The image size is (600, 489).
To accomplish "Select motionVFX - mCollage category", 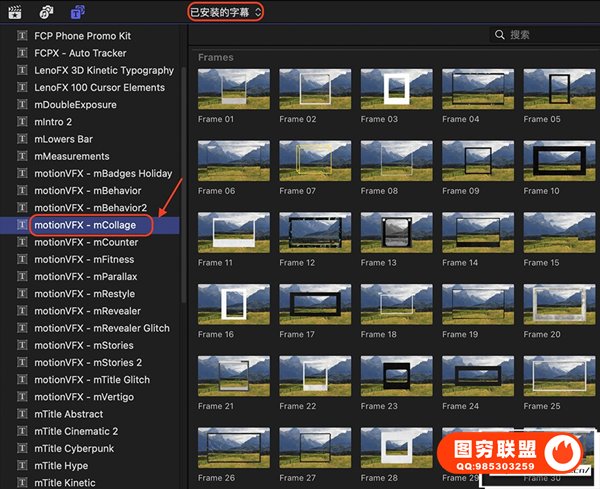I will click(85, 225).
